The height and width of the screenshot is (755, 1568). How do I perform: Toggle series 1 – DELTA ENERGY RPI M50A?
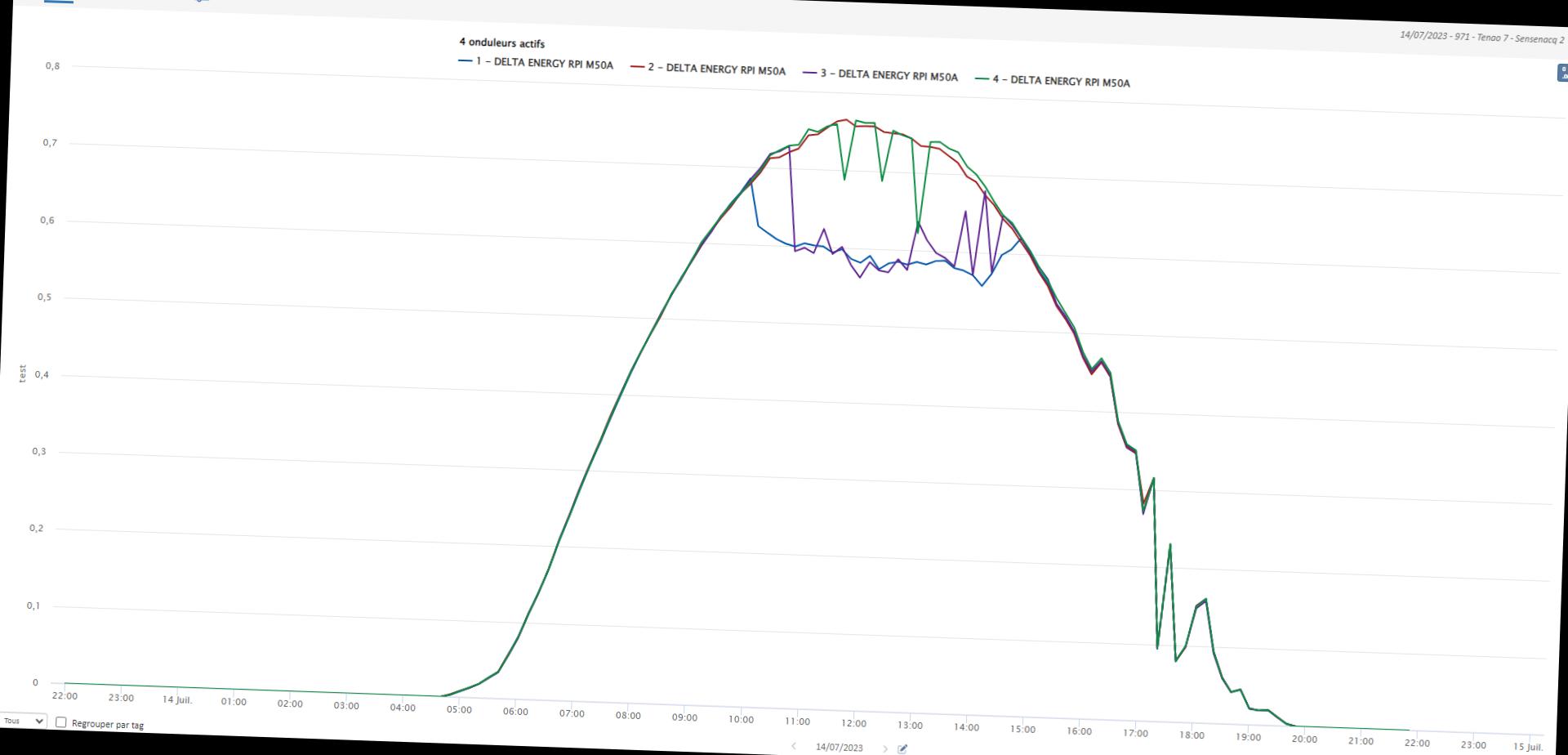pyautogui.click(x=536, y=63)
